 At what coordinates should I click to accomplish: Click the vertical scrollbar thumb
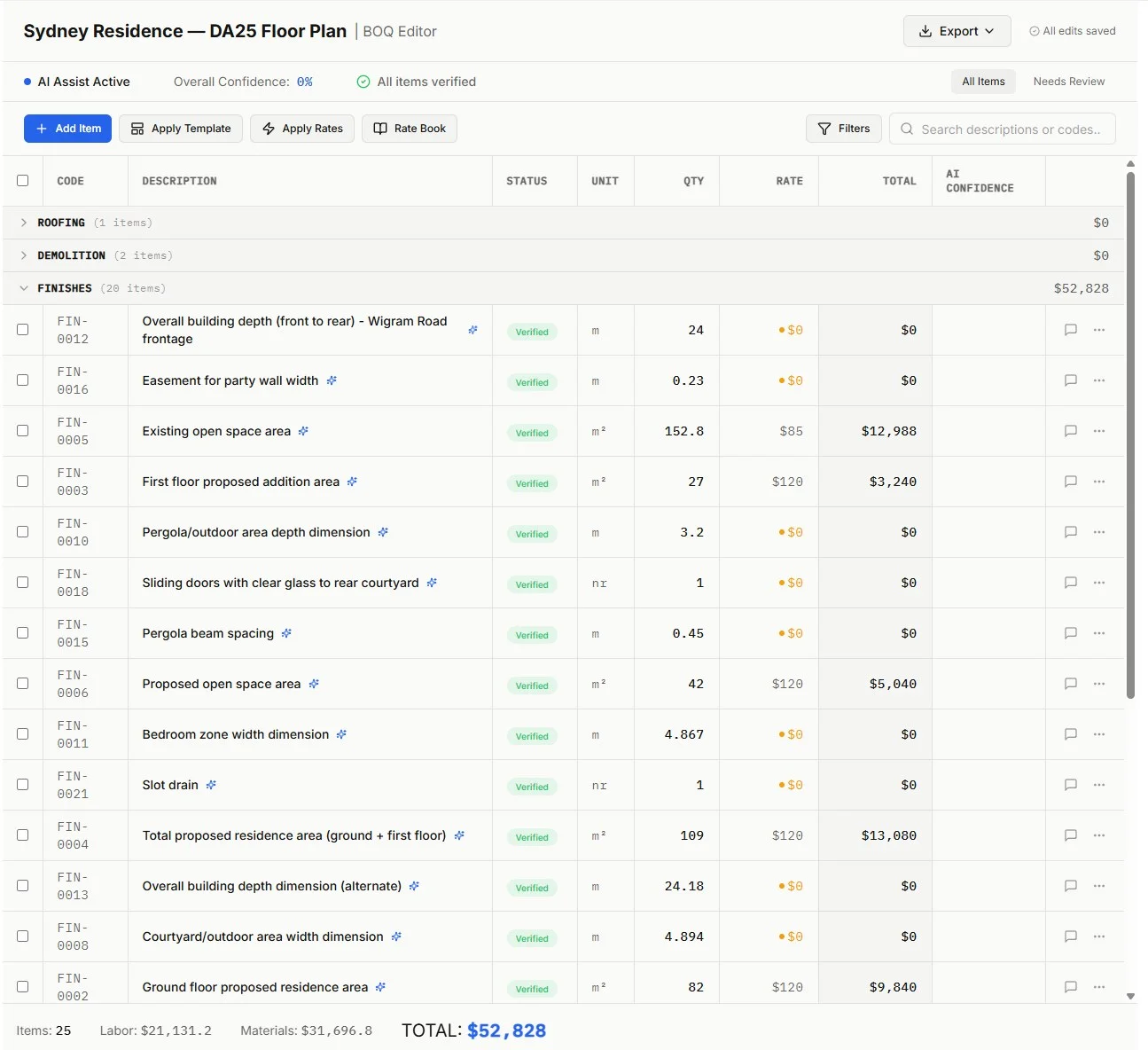1130,435
